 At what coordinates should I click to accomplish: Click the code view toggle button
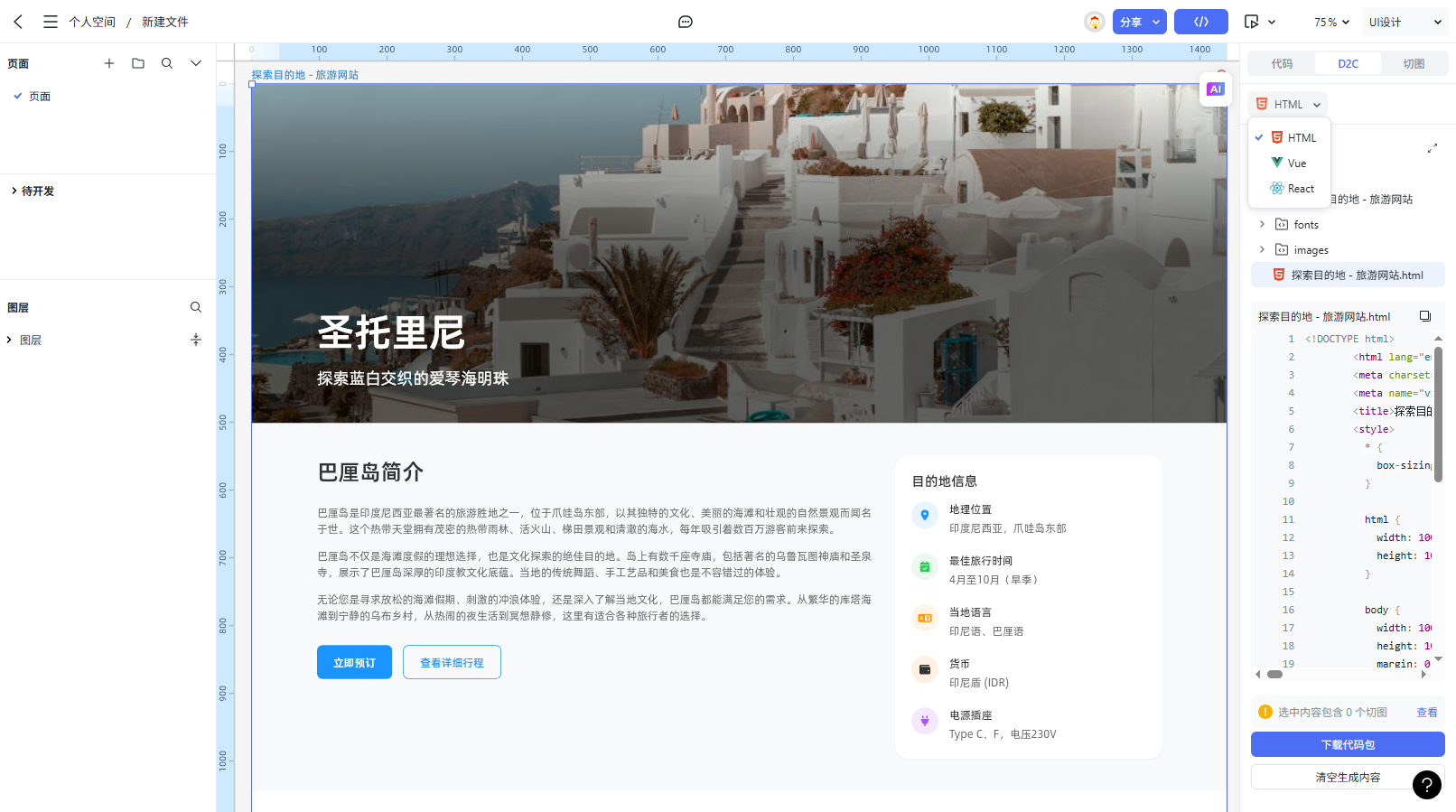(1200, 22)
